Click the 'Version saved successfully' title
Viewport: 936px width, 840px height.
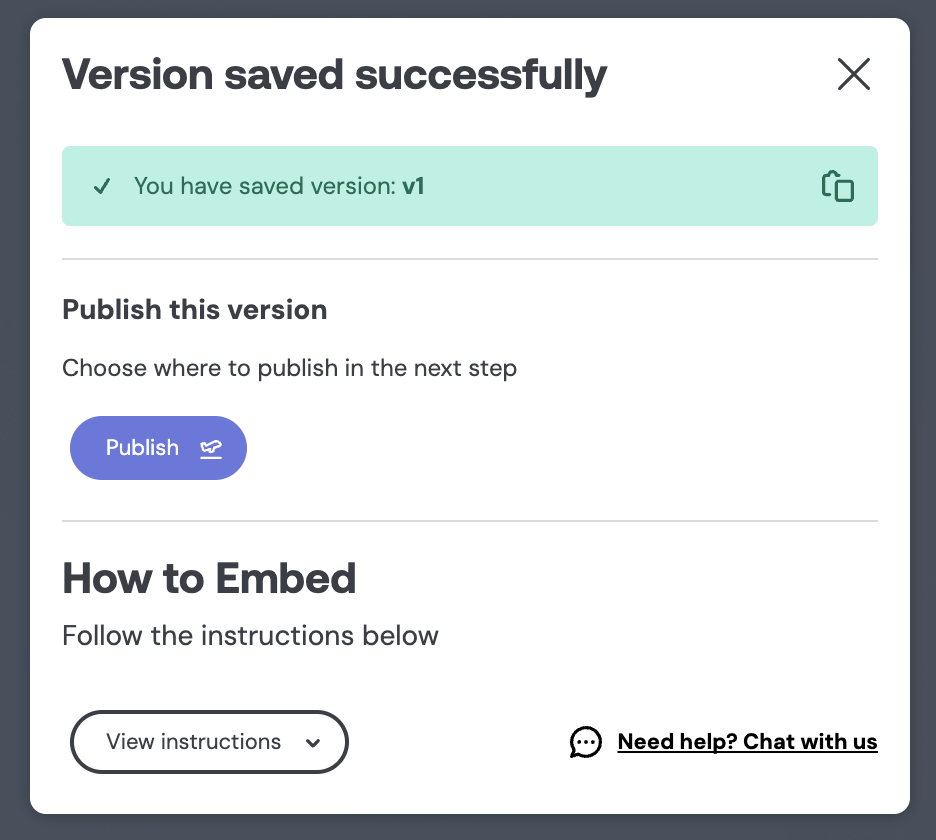click(334, 75)
